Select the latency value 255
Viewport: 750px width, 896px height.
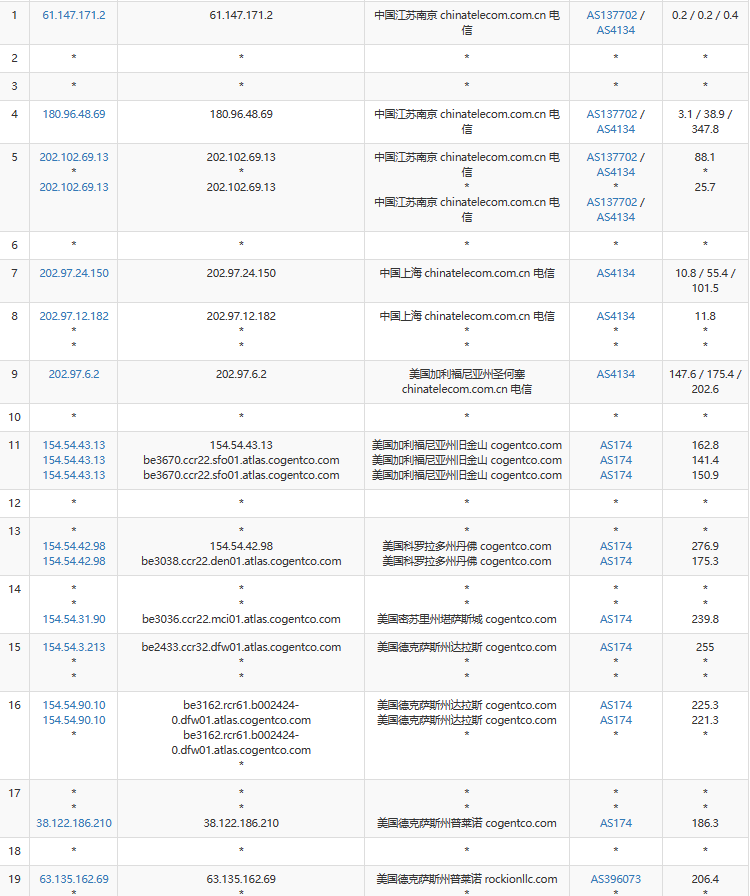pos(705,647)
